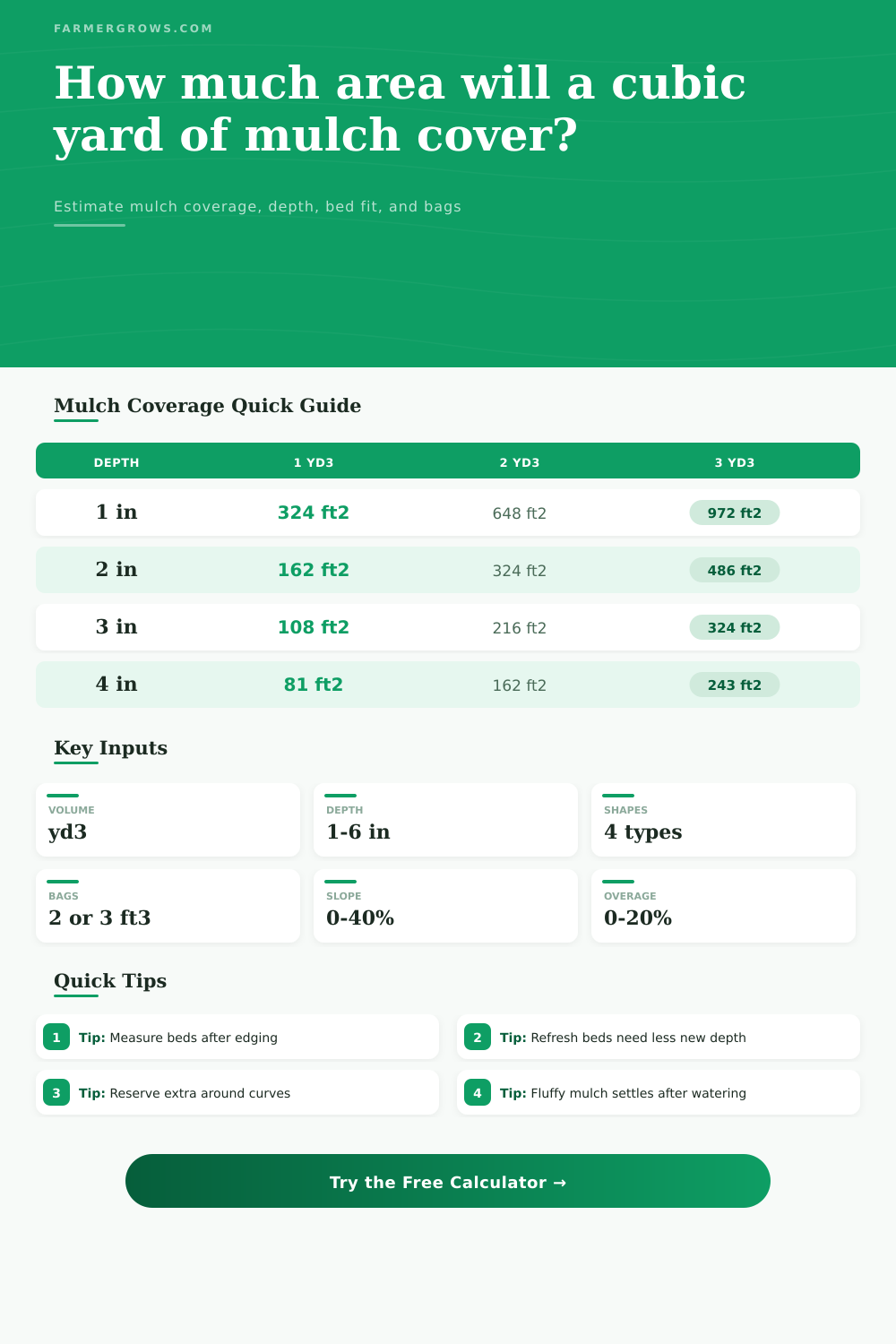This screenshot has width=896, height=1344.
Task: Click the 216 ft2 cell
Action: coord(520,628)
